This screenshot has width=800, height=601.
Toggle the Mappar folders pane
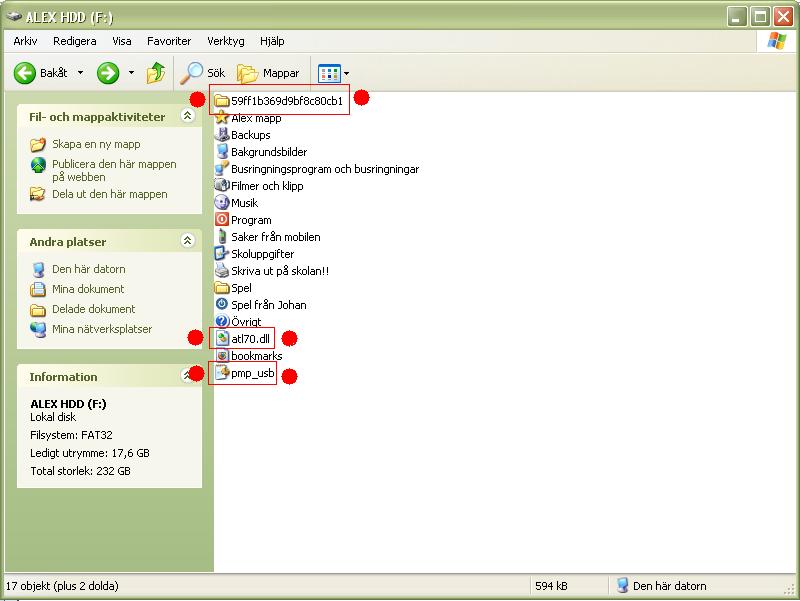tap(268, 73)
